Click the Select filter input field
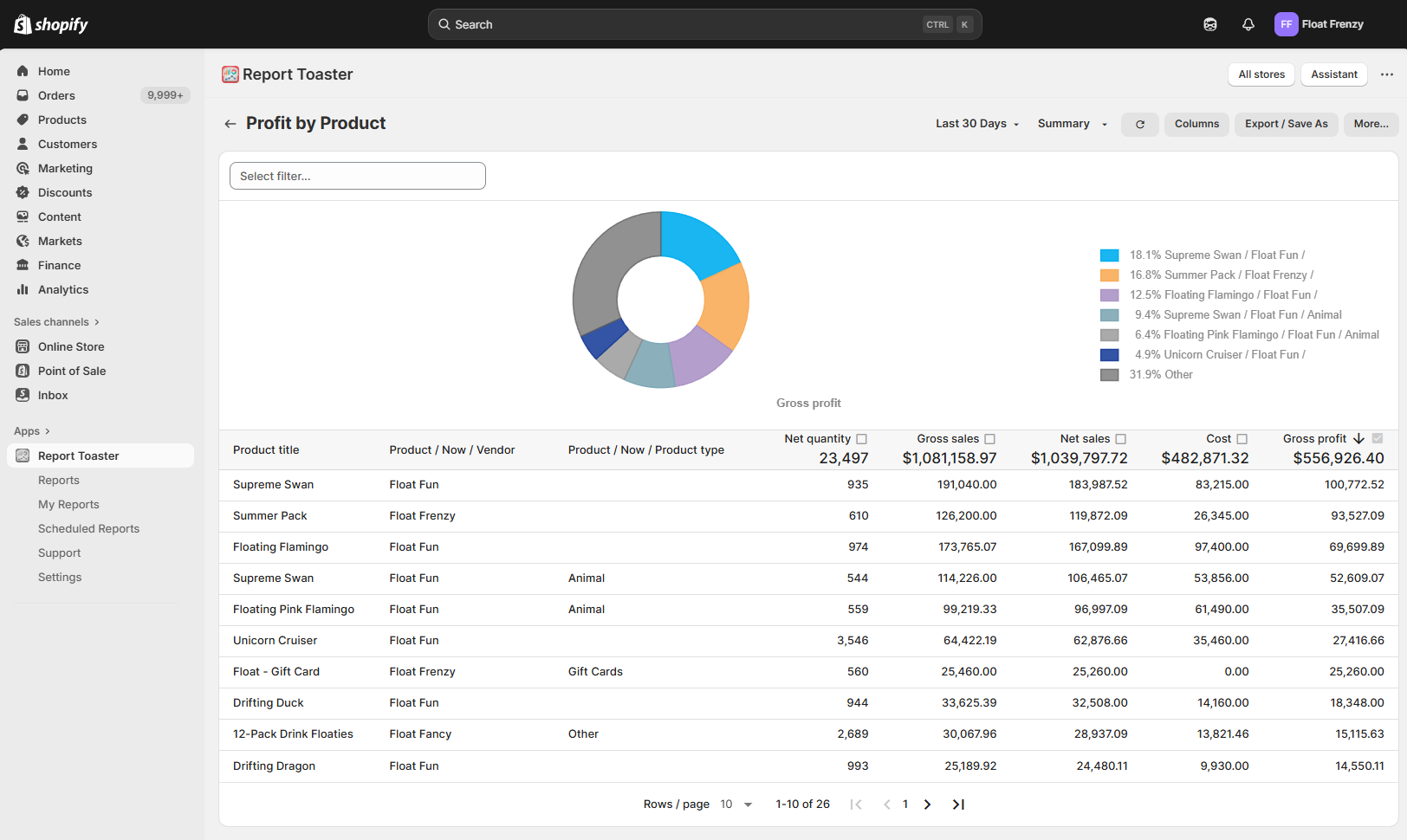 tap(357, 176)
